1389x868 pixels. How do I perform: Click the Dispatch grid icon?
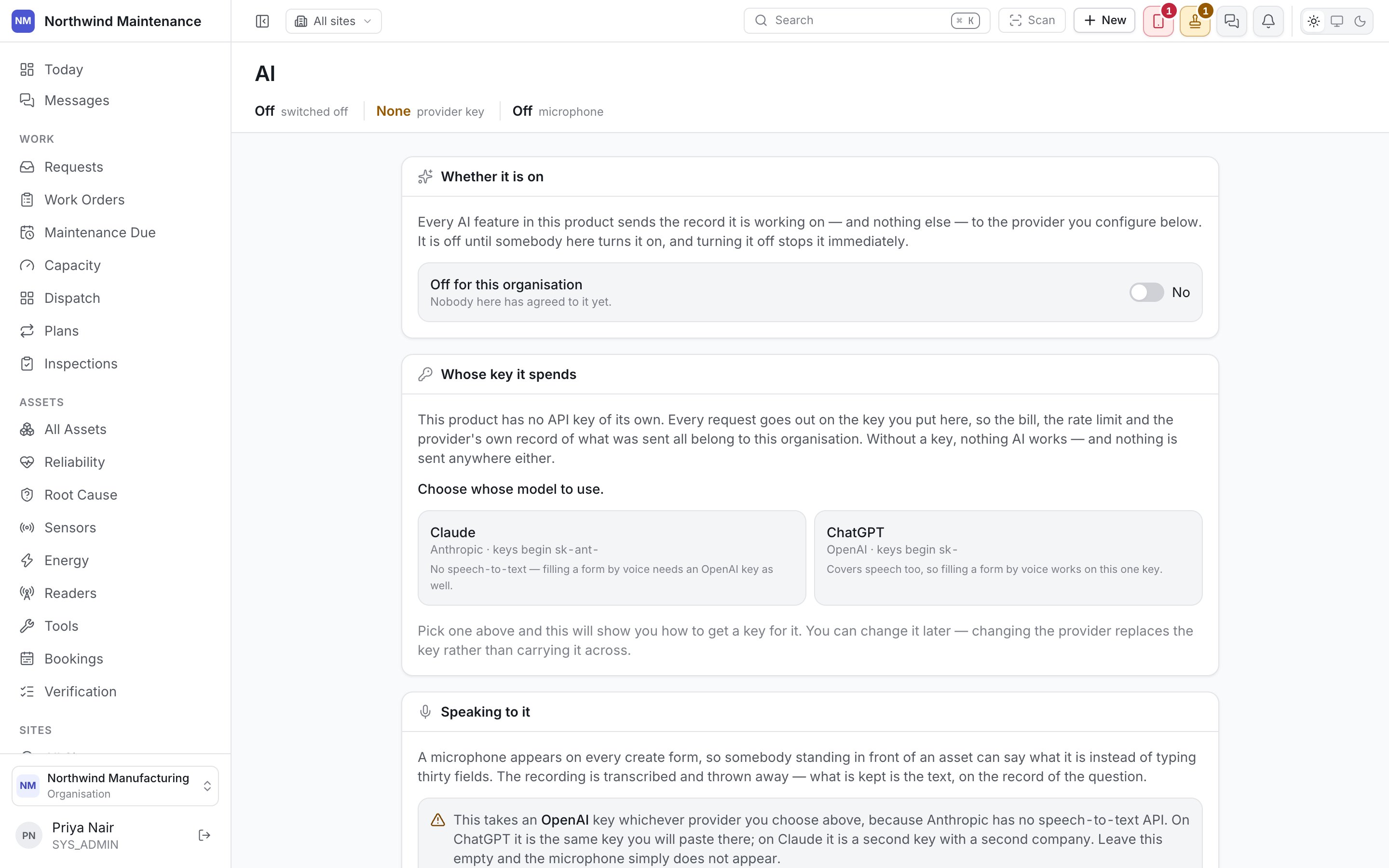tap(27, 298)
